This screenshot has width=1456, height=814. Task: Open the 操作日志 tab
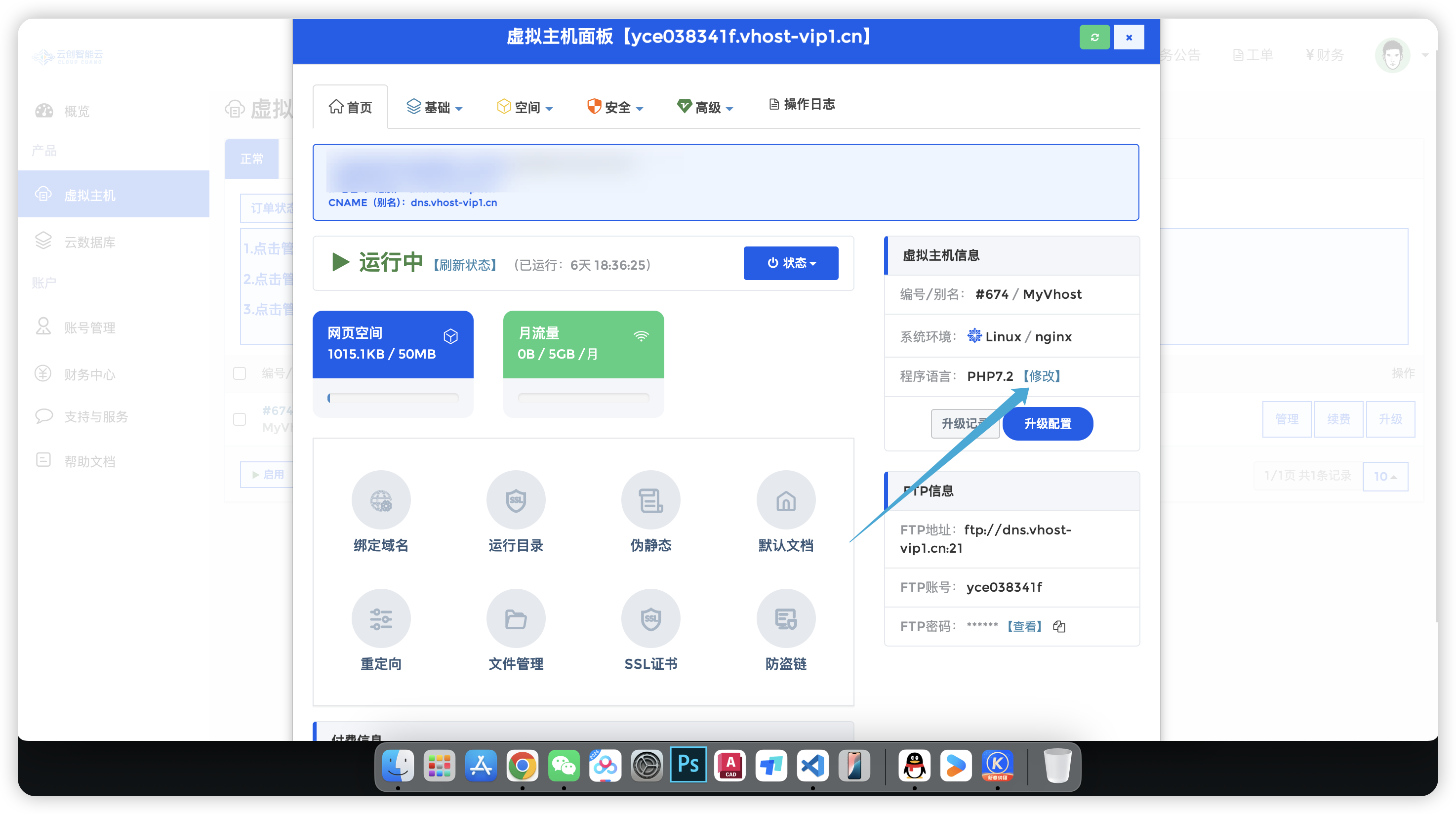(x=802, y=104)
